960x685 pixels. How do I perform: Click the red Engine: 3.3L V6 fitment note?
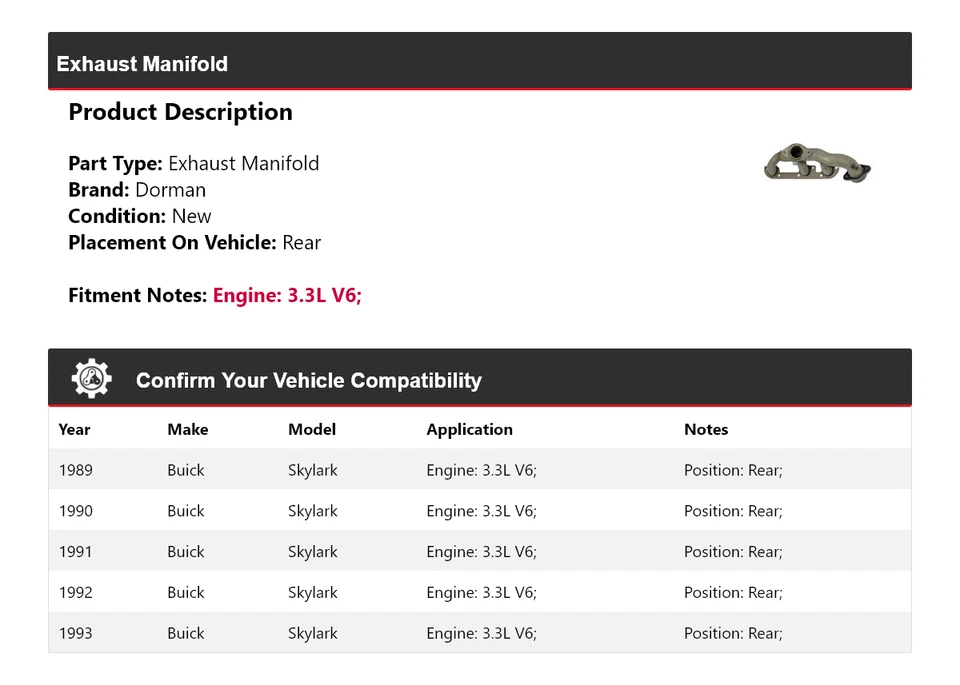[x=287, y=295]
